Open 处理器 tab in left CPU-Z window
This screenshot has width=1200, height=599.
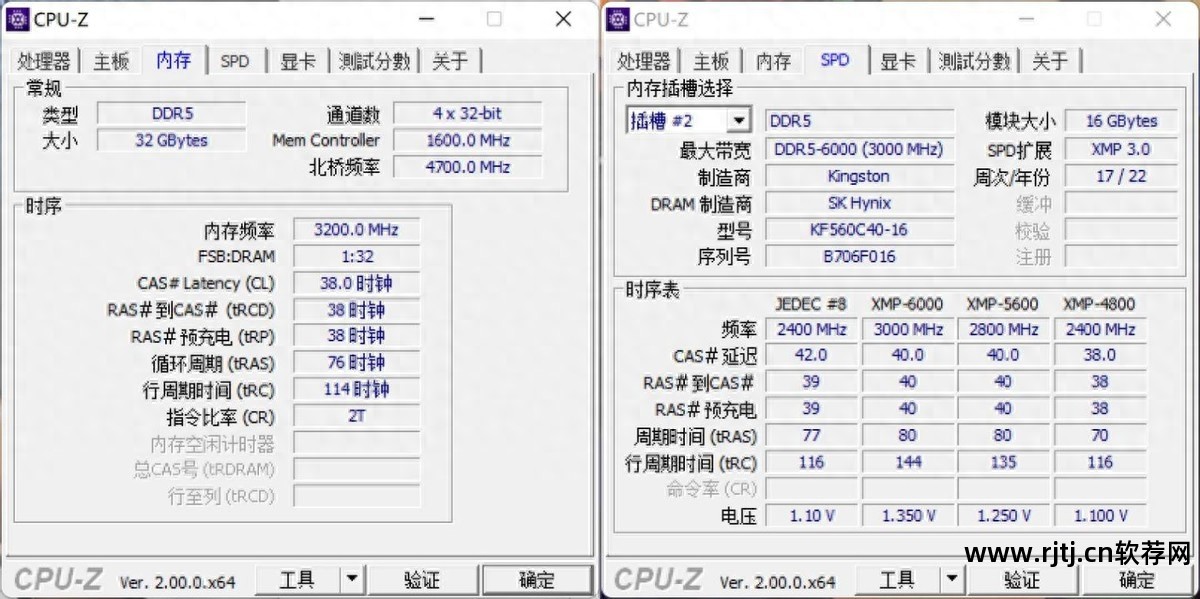(x=44, y=61)
